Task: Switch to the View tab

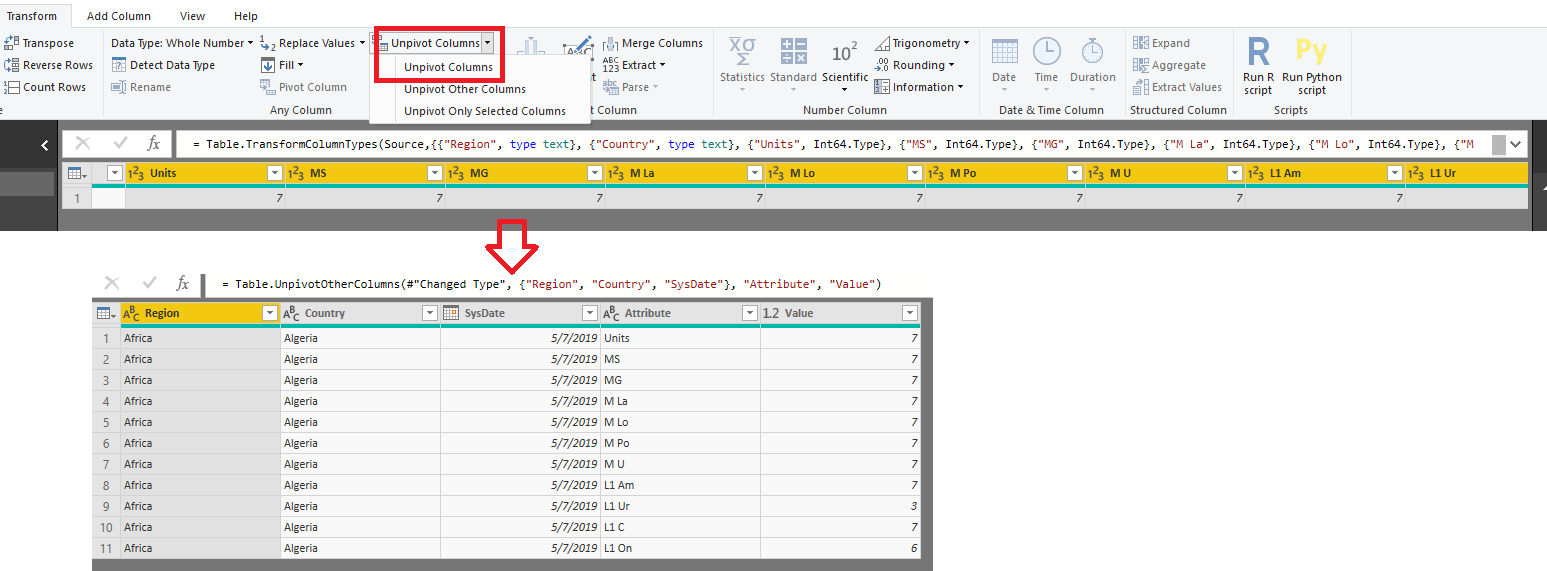Action: tap(193, 16)
